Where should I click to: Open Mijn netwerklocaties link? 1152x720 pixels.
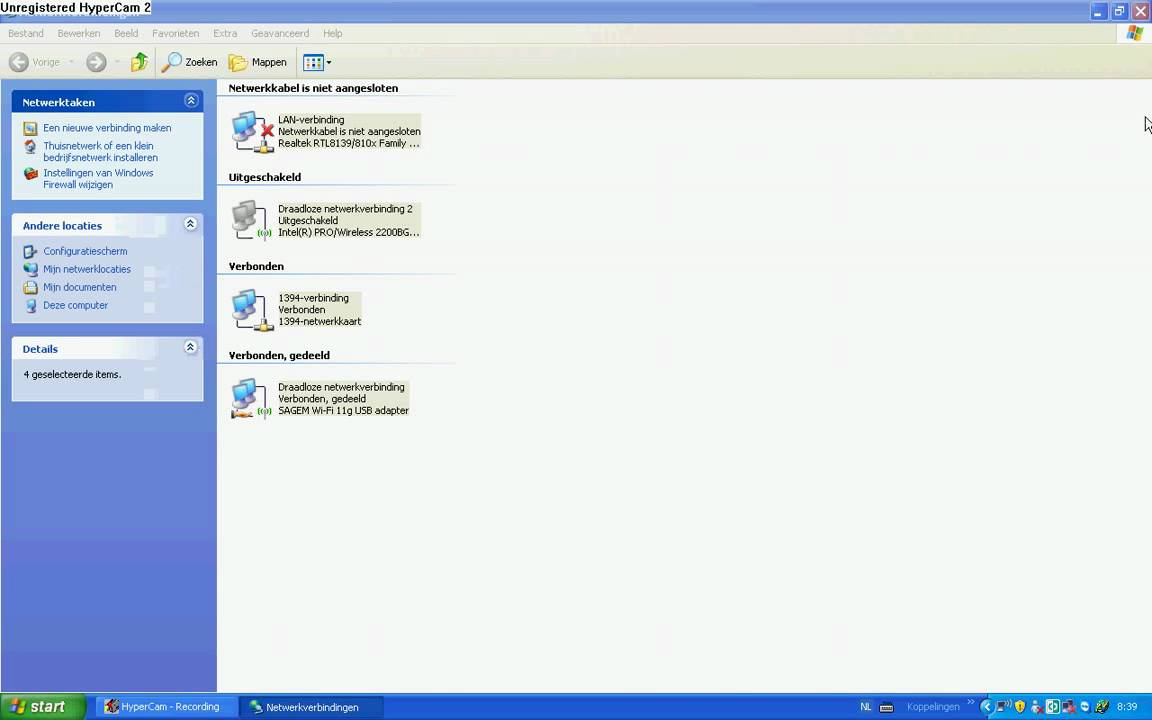pos(87,269)
